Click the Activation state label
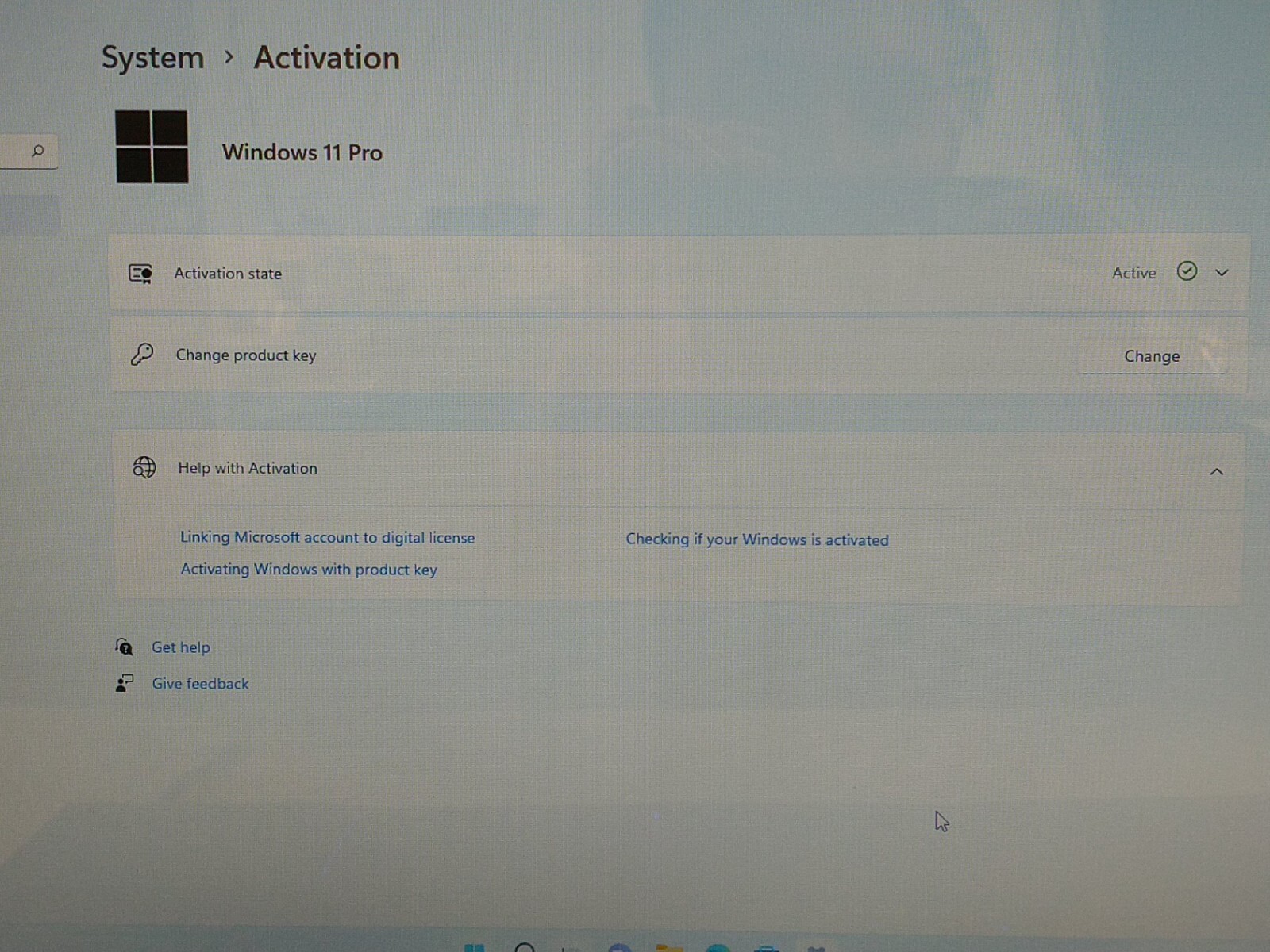 click(228, 274)
